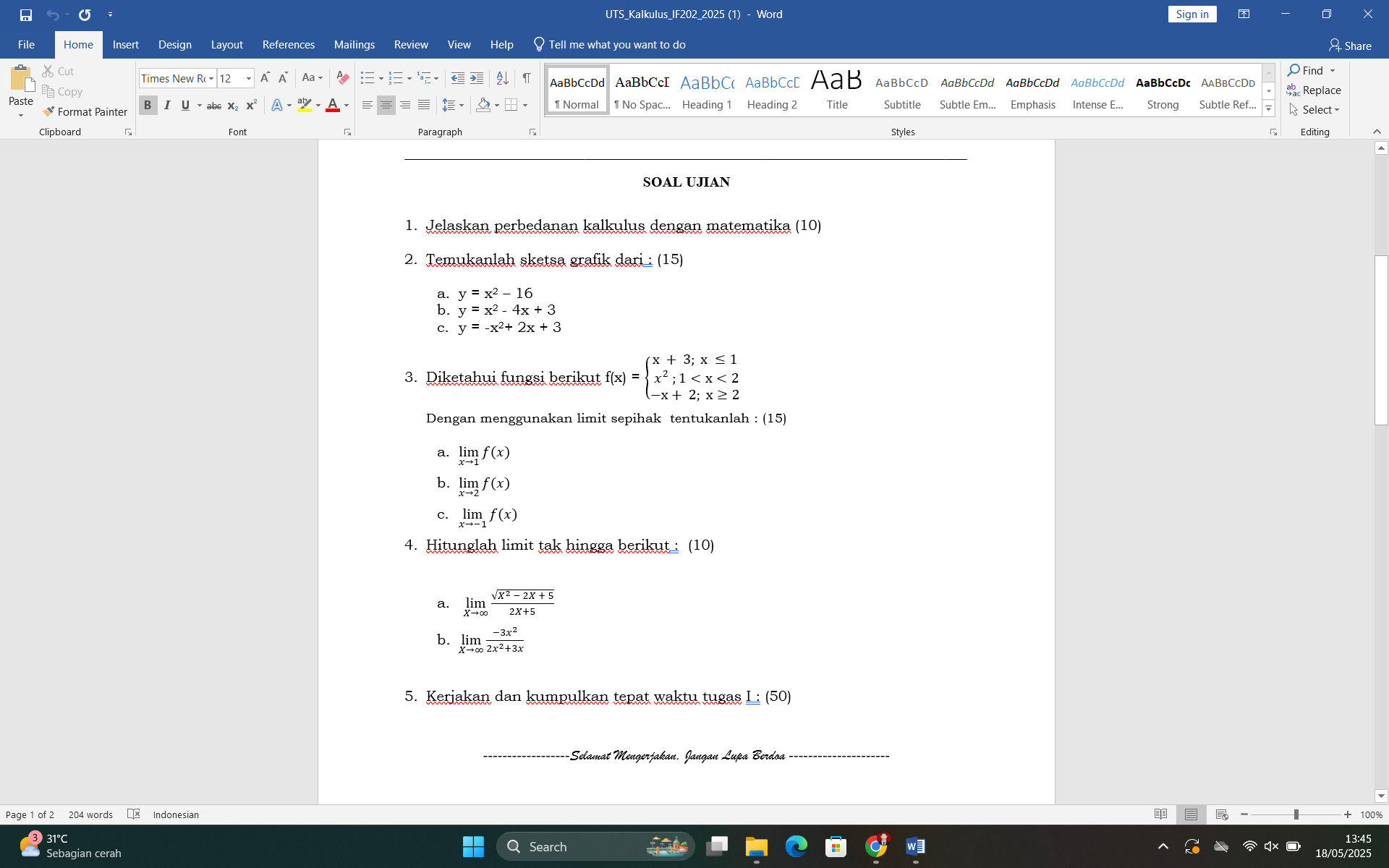
Task: Click the Save disk icon in title bar
Action: (x=26, y=14)
